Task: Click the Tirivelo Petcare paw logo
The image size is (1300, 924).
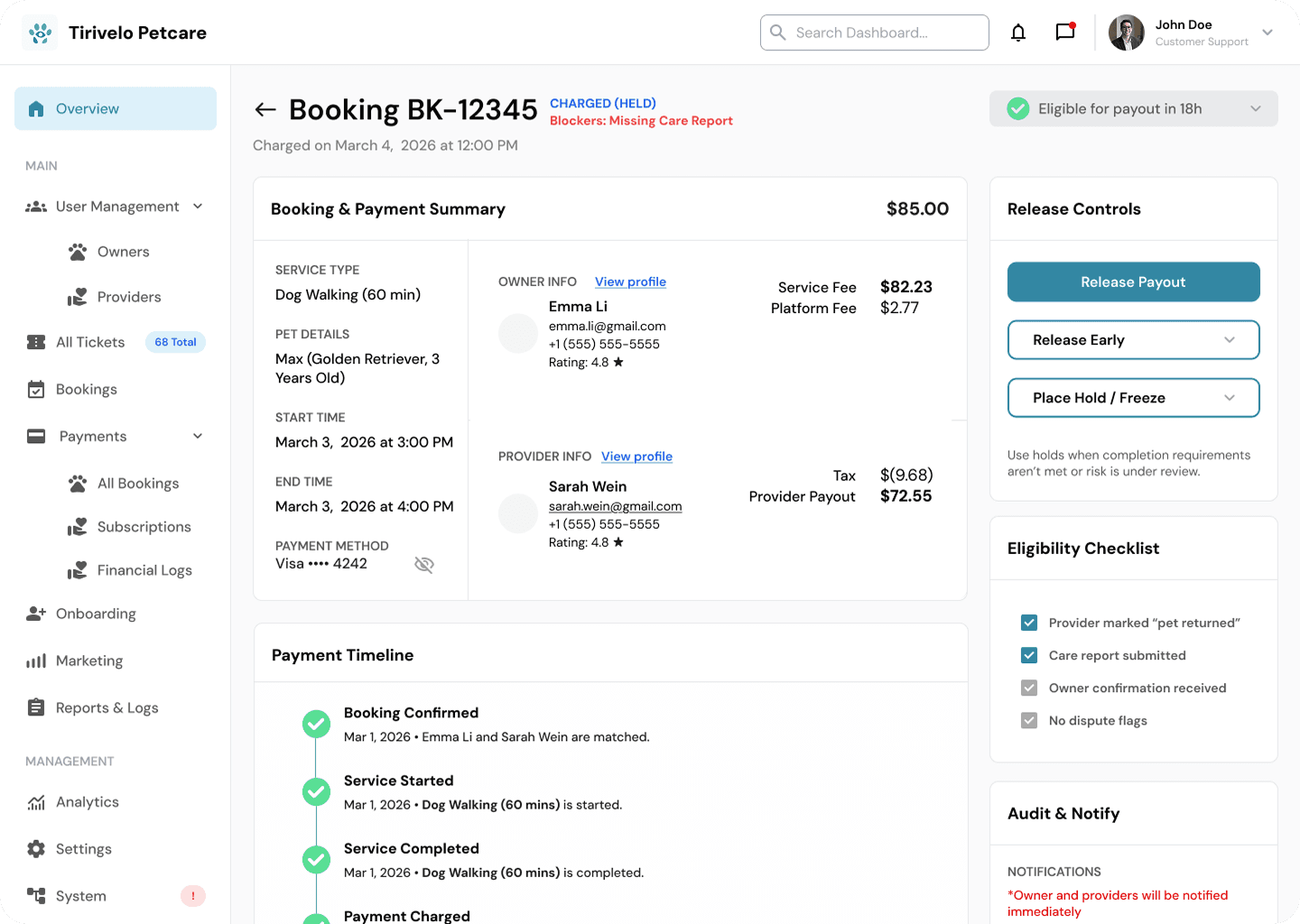Action: click(x=40, y=32)
